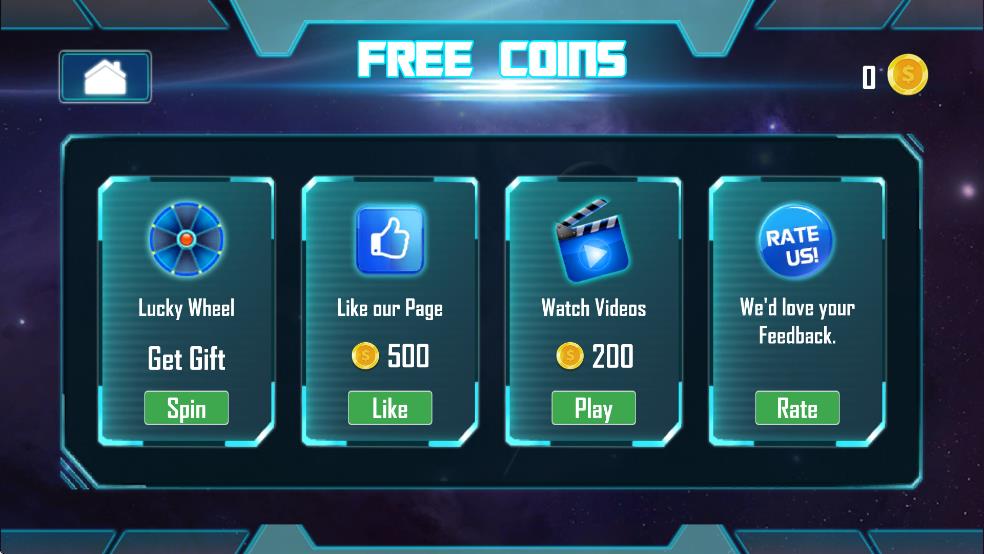This screenshot has height=554, width=984.
Task: Click the round Rate Us badge
Action: tap(796, 242)
